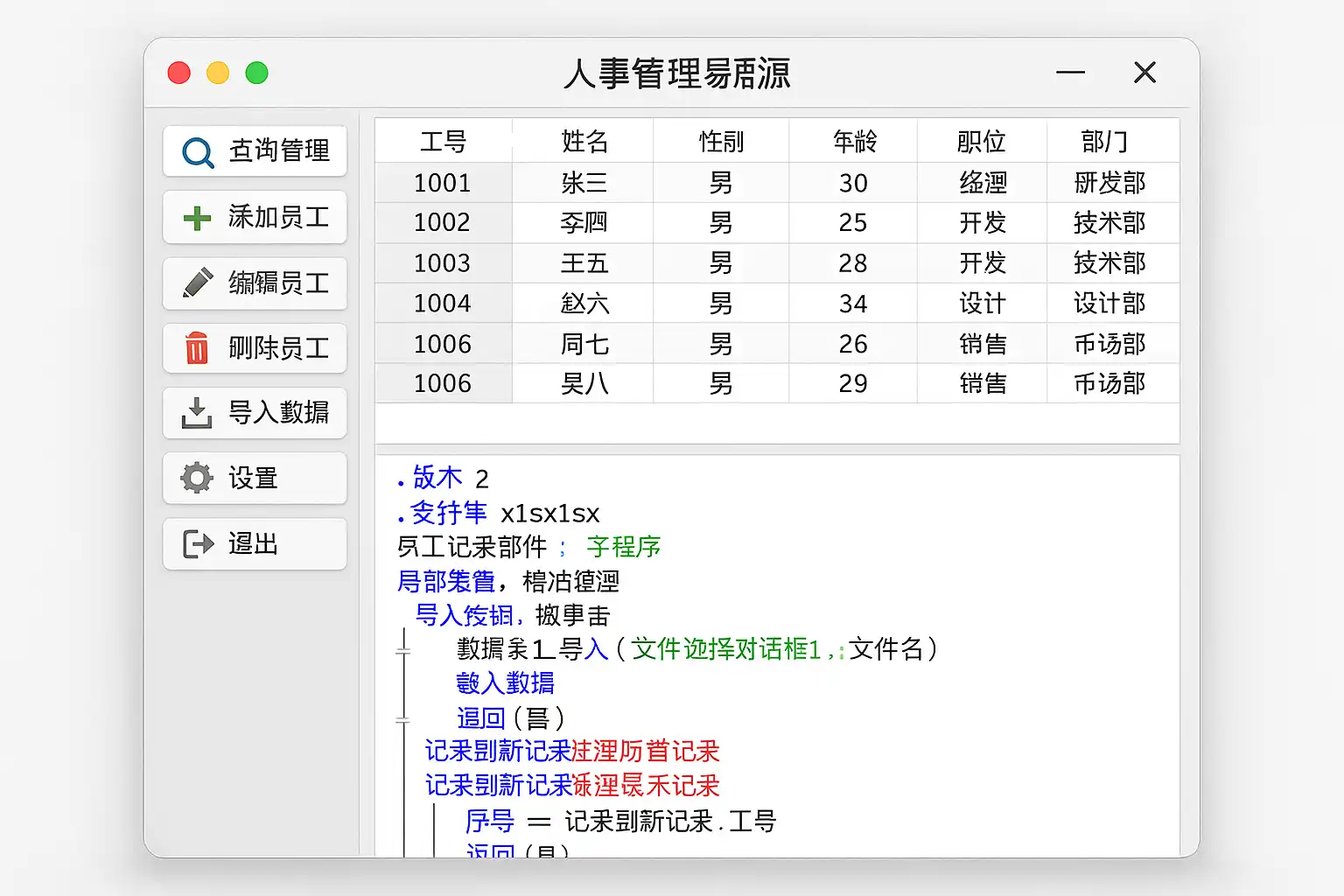This screenshot has height=896, width=1344.
Task: Click the magnifying glass search icon
Action: pyautogui.click(x=198, y=152)
